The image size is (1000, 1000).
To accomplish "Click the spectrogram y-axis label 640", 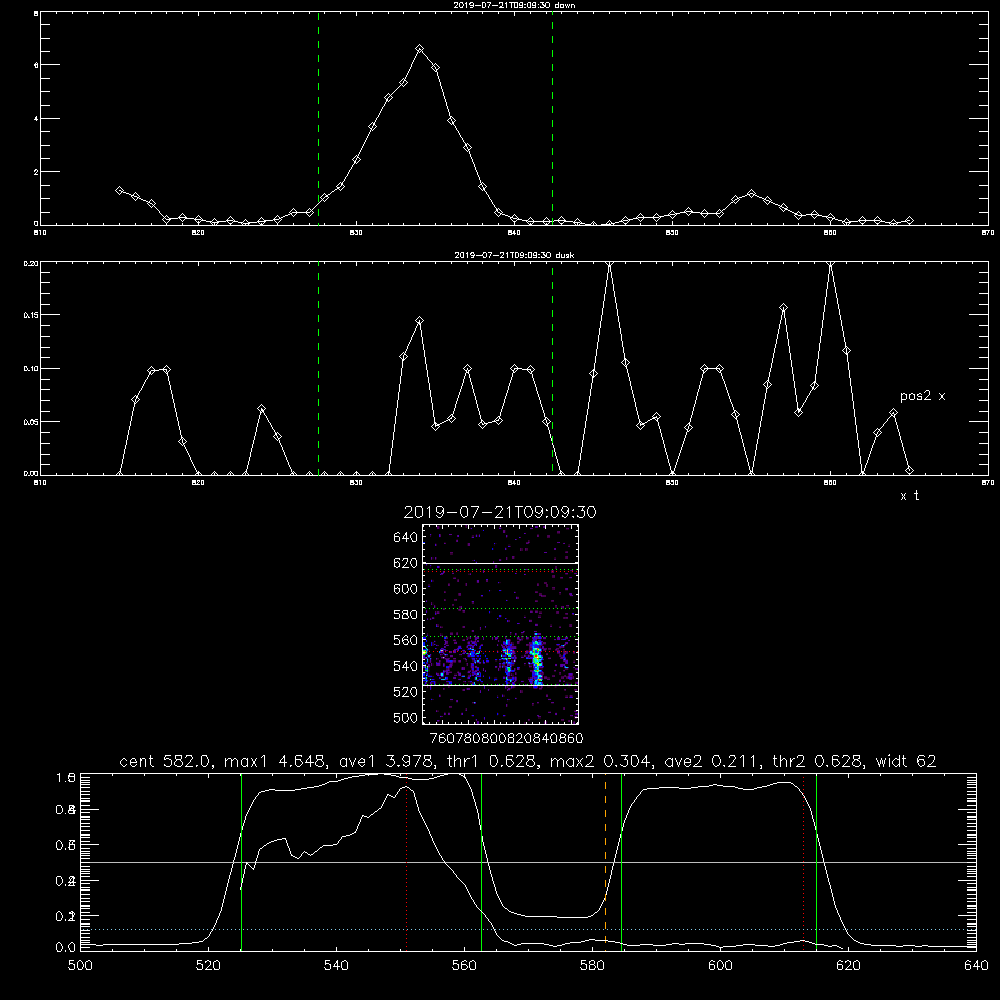I will pyautogui.click(x=406, y=538).
